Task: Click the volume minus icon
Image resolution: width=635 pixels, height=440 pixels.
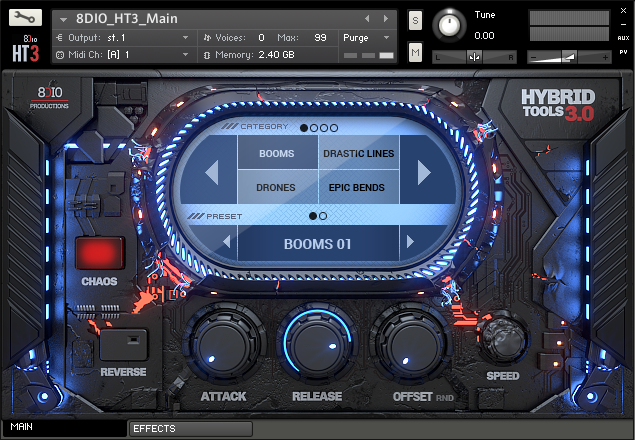Action: pos(533,58)
